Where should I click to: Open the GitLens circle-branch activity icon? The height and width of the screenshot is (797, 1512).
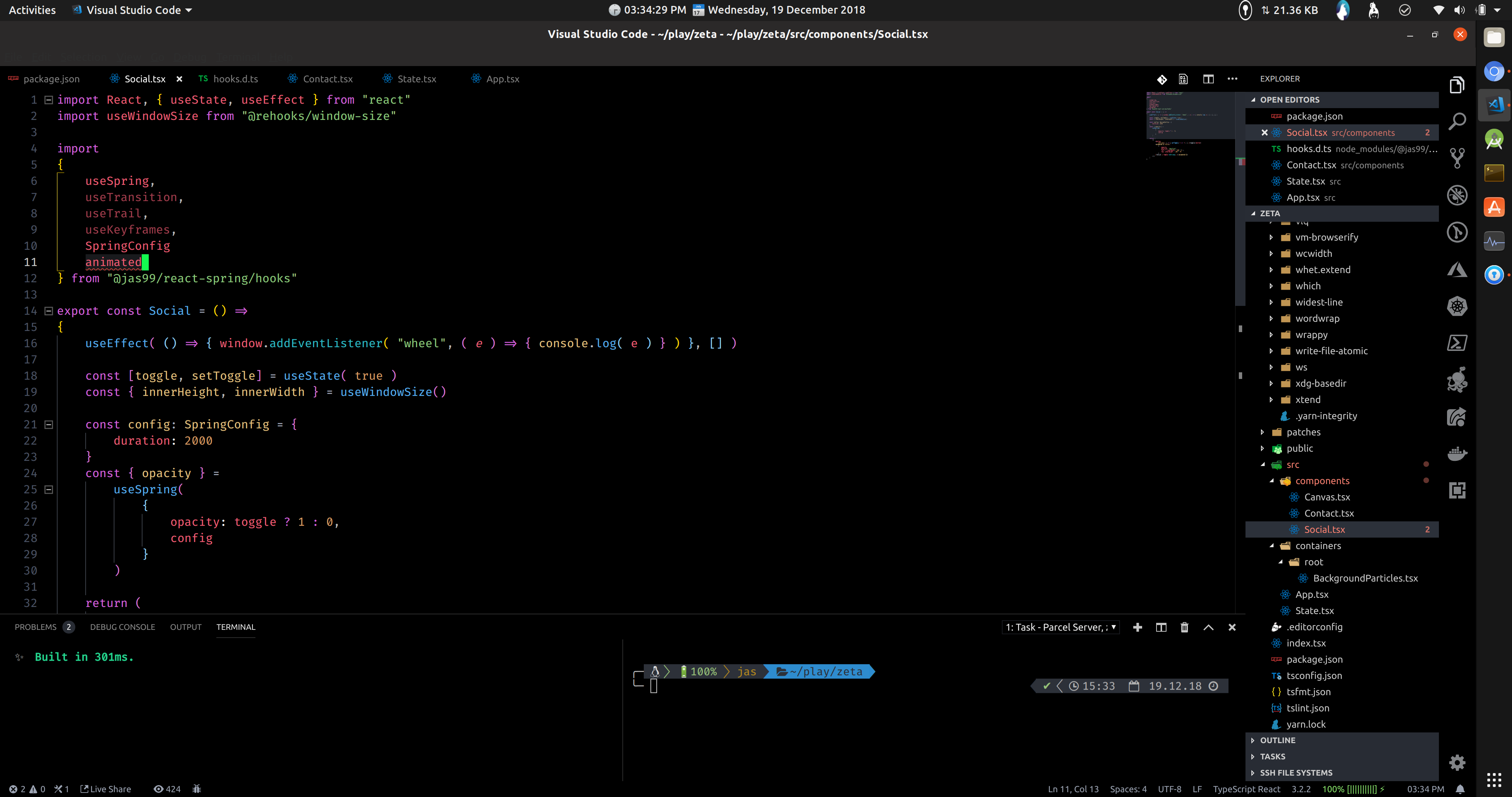pos(1457,232)
